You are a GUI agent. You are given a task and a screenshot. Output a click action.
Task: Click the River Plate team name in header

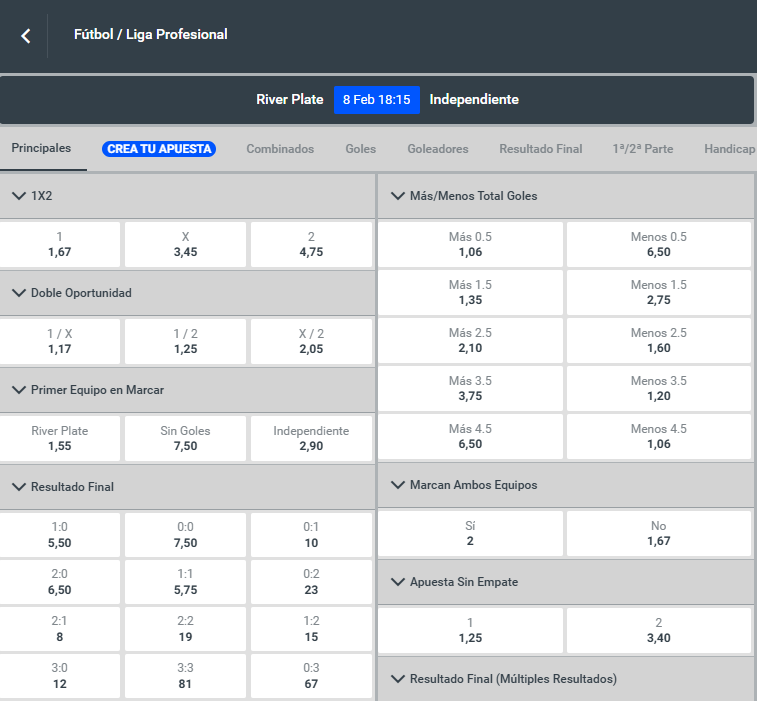click(x=290, y=99)
